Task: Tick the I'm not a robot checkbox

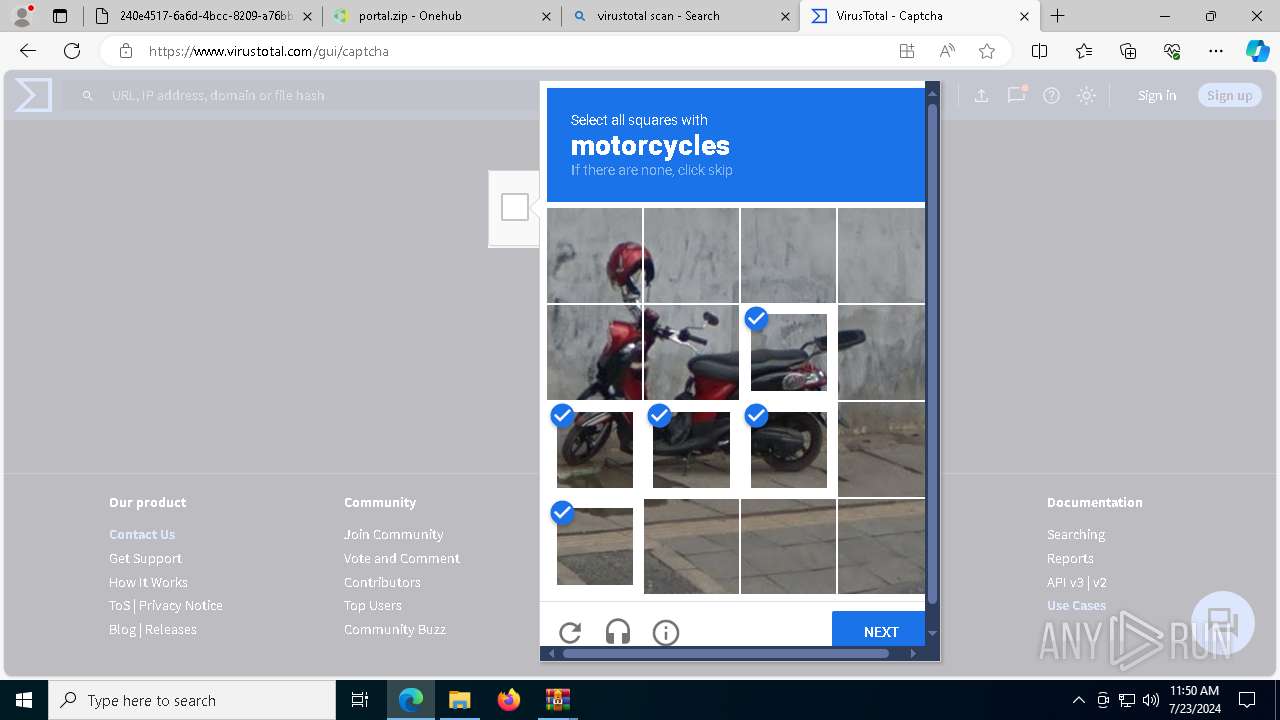Action: tap(515, 207)
